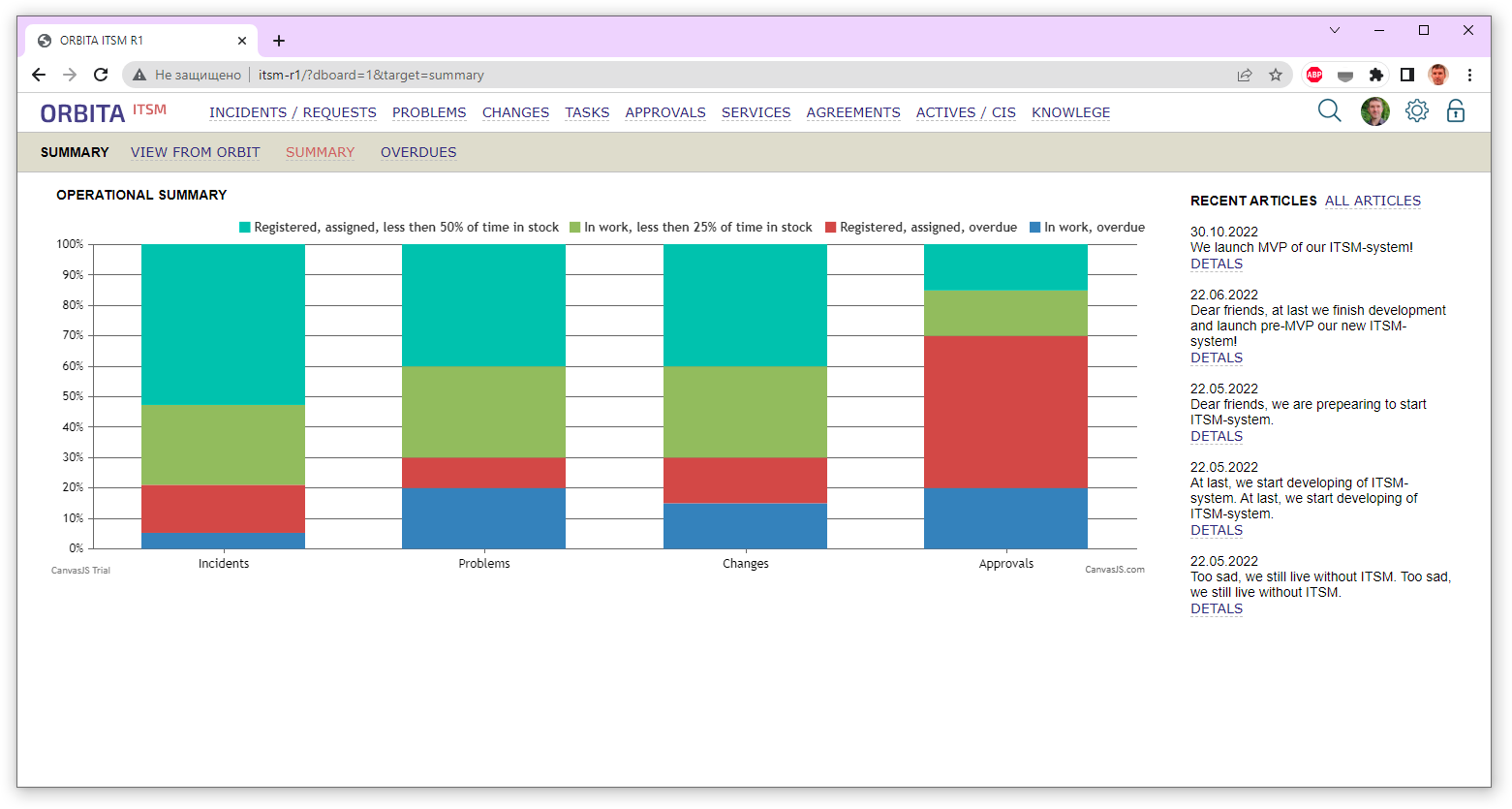Click the padlock logout icon
1512x809 pixels.
1455,111
